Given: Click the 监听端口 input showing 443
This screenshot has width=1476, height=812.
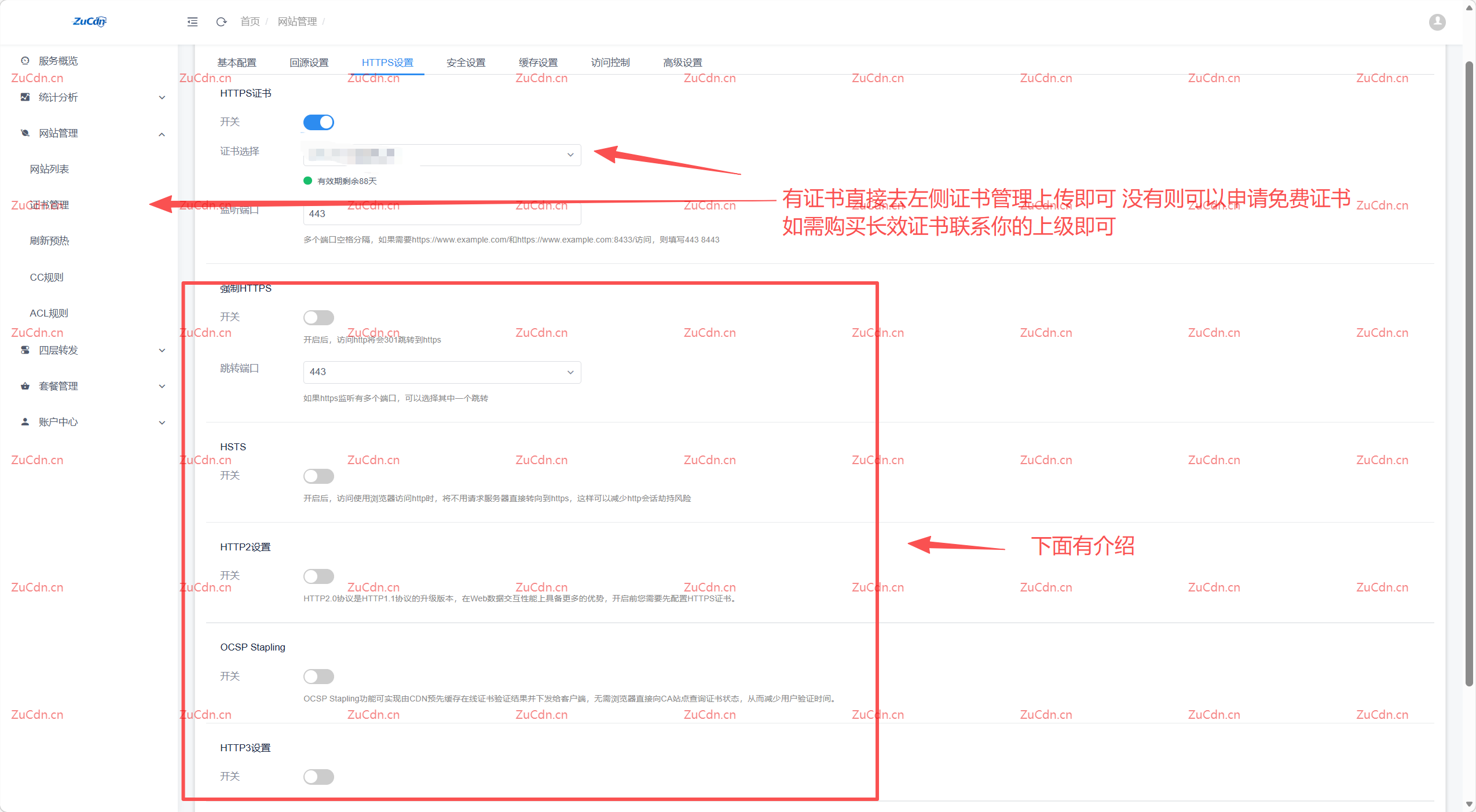Looking at the screenshot, I should 441,213.
